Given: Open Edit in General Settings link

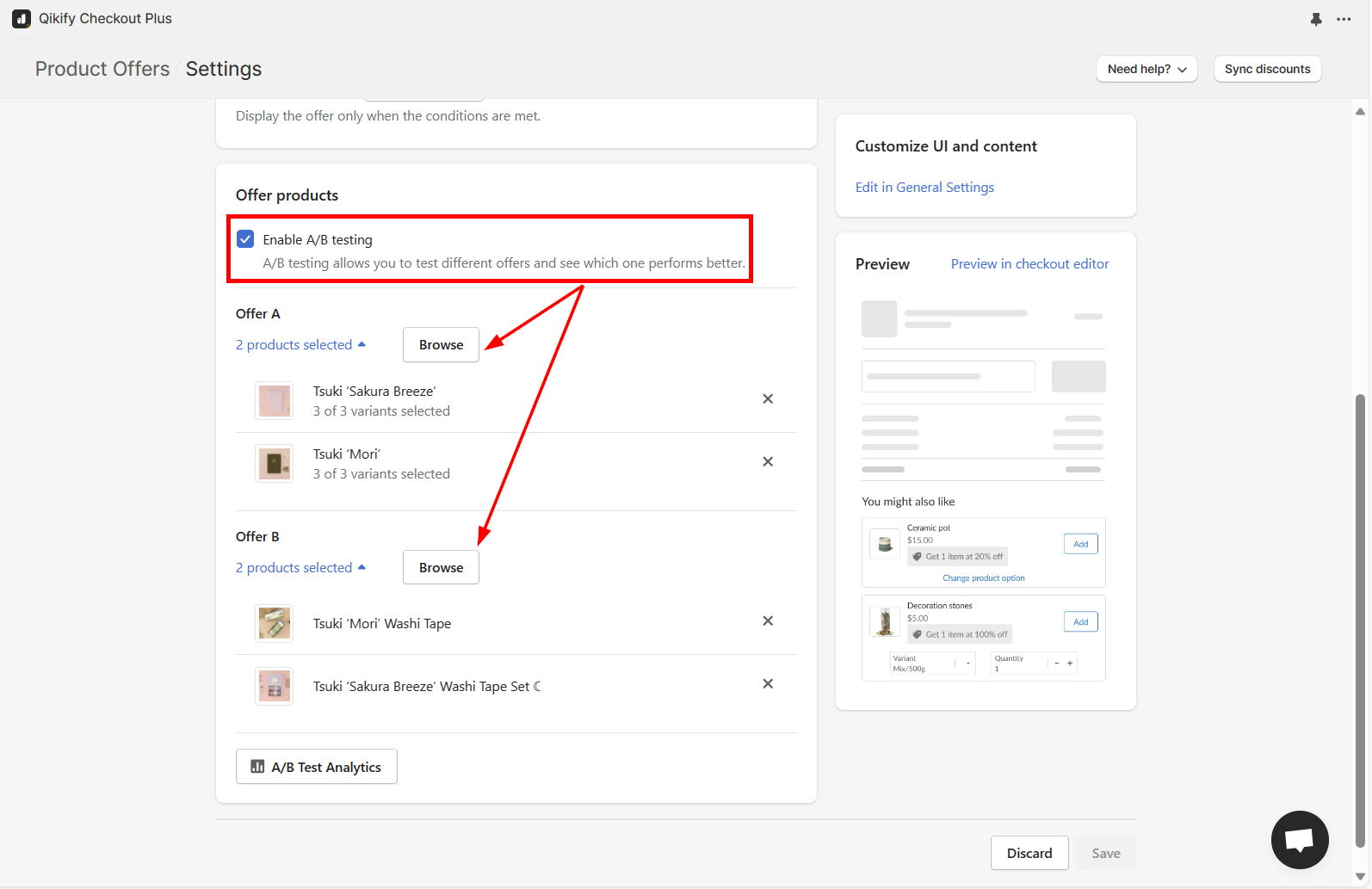Looking at the screenshot, I should tap(924, 188).
